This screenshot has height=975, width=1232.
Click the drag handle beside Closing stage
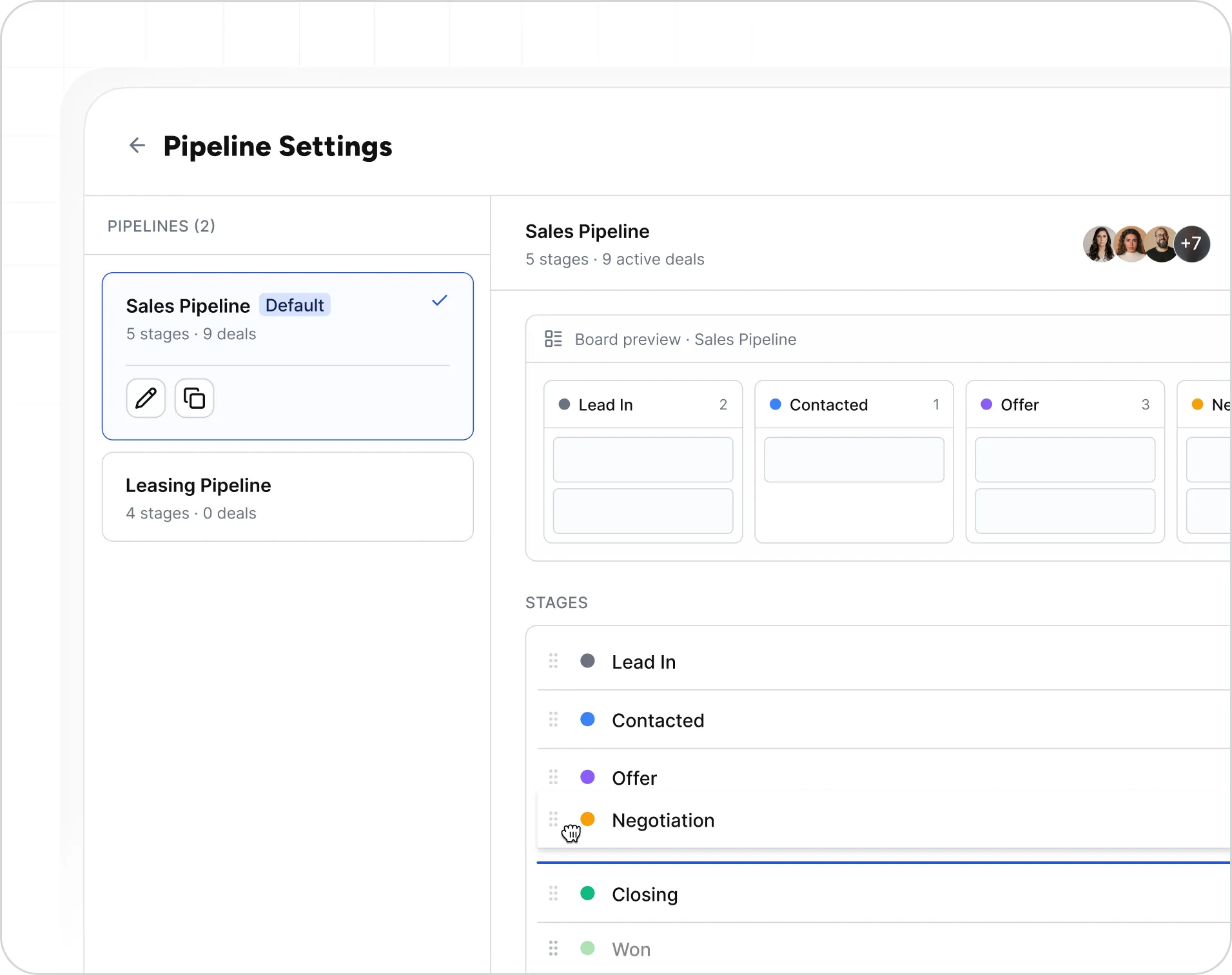[553, 894]
